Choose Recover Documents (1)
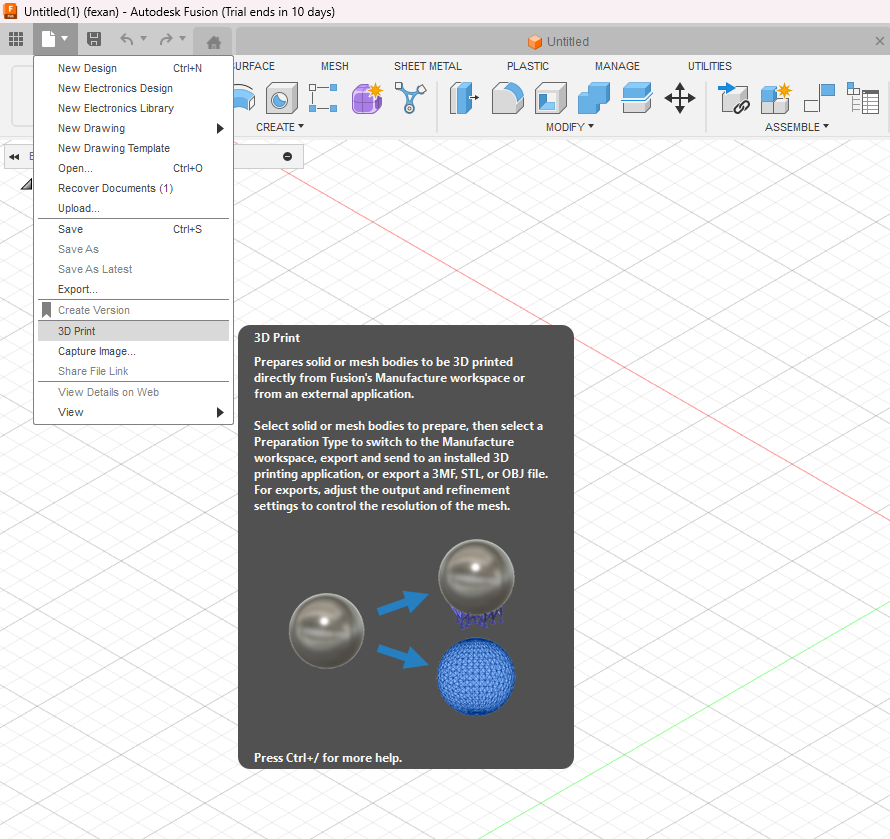The height and width of the screenshot is (839, 890). (x=133, y=188)
